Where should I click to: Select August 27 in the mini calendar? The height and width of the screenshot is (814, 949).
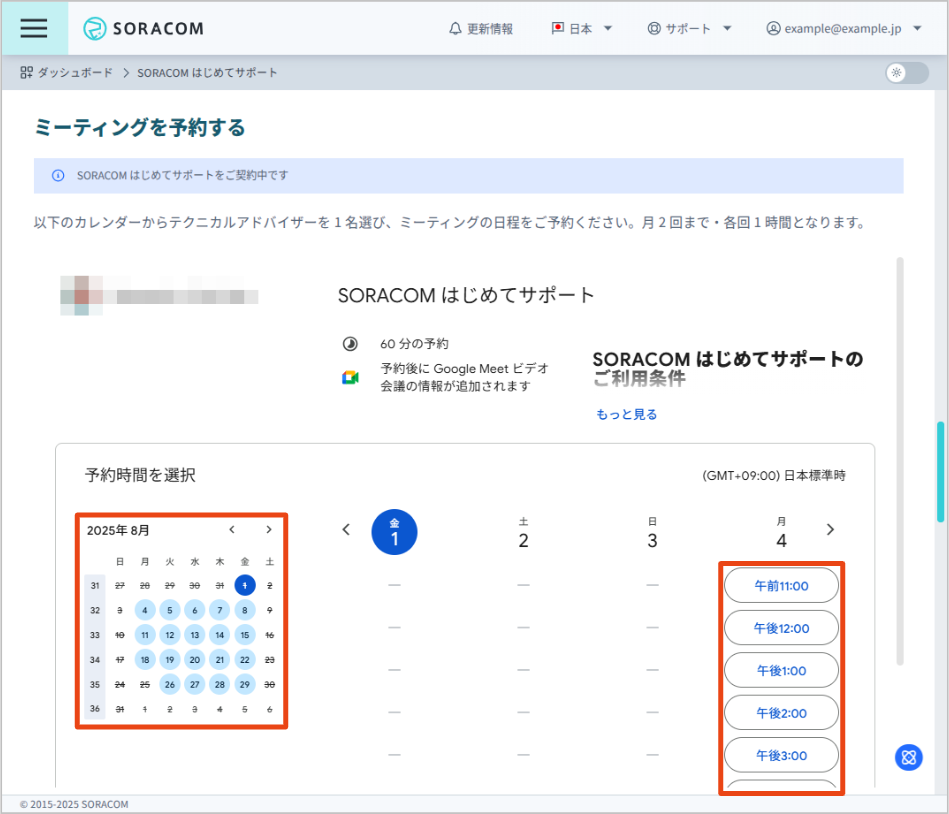tap(195, 684)
